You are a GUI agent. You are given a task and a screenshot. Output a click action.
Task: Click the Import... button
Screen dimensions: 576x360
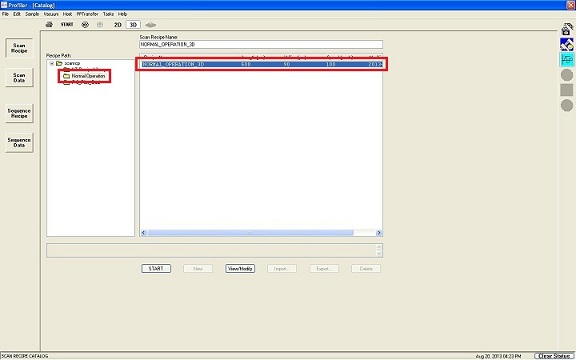282,269
